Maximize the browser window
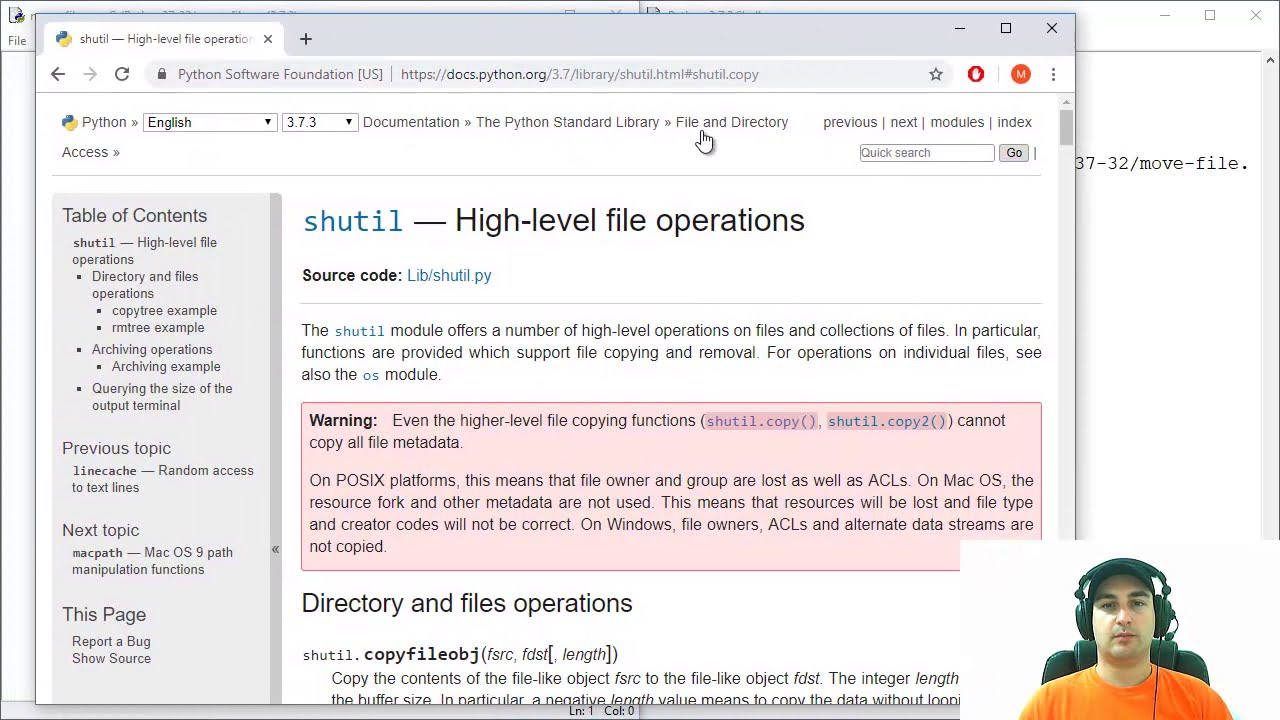This screenshot has width=1280, height=720. pyautogui.click(x=1006, y=28)
